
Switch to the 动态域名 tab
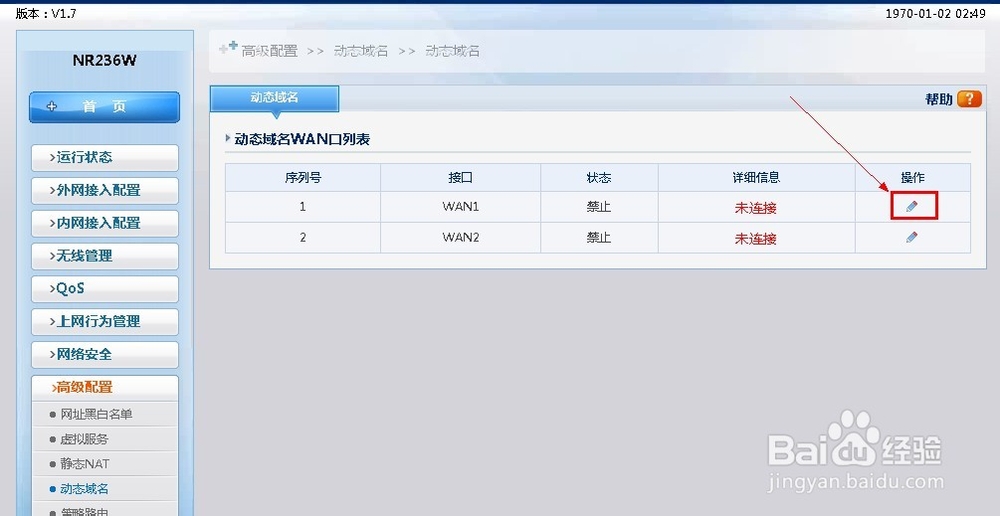(274, 98)
